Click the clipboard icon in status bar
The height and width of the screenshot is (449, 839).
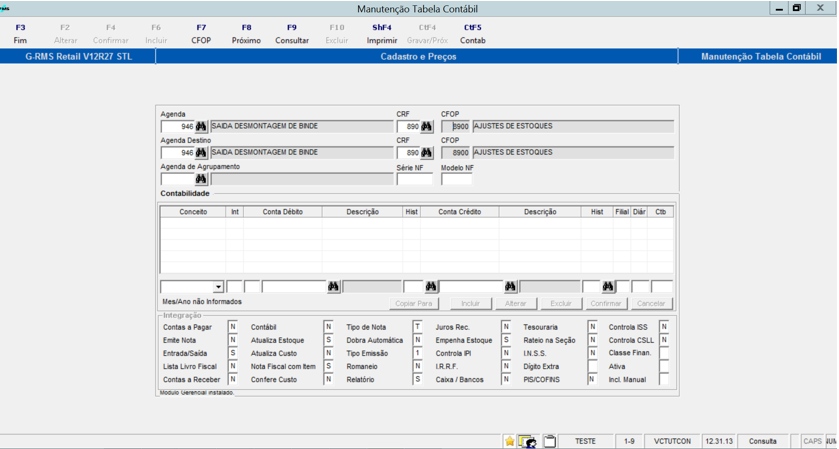click(550, 442)
